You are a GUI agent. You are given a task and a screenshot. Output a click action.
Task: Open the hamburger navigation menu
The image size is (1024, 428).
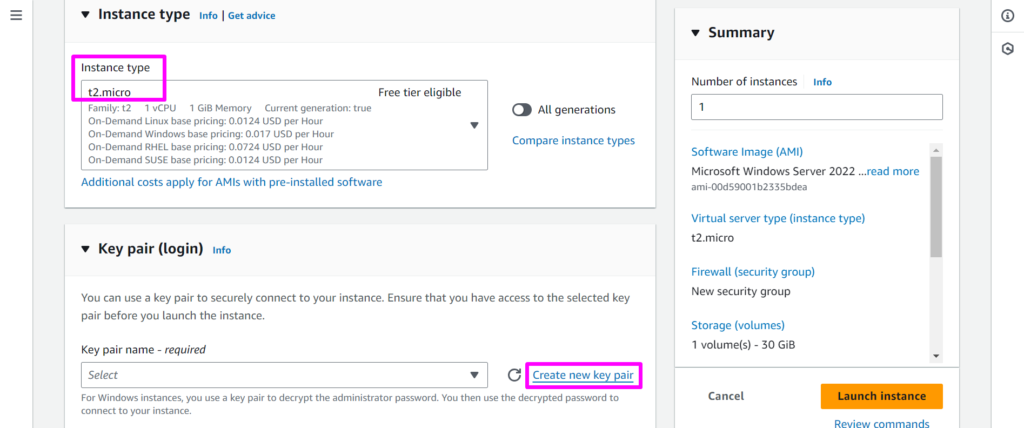click(x=16, y=16)
